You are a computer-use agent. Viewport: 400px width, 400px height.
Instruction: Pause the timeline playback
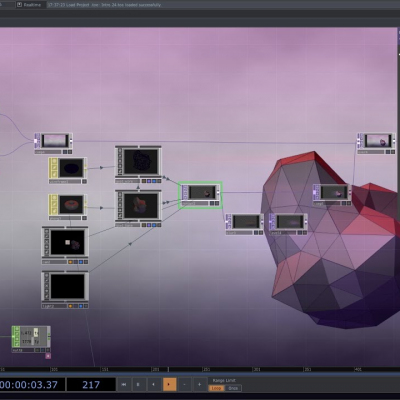coord(138,384)
